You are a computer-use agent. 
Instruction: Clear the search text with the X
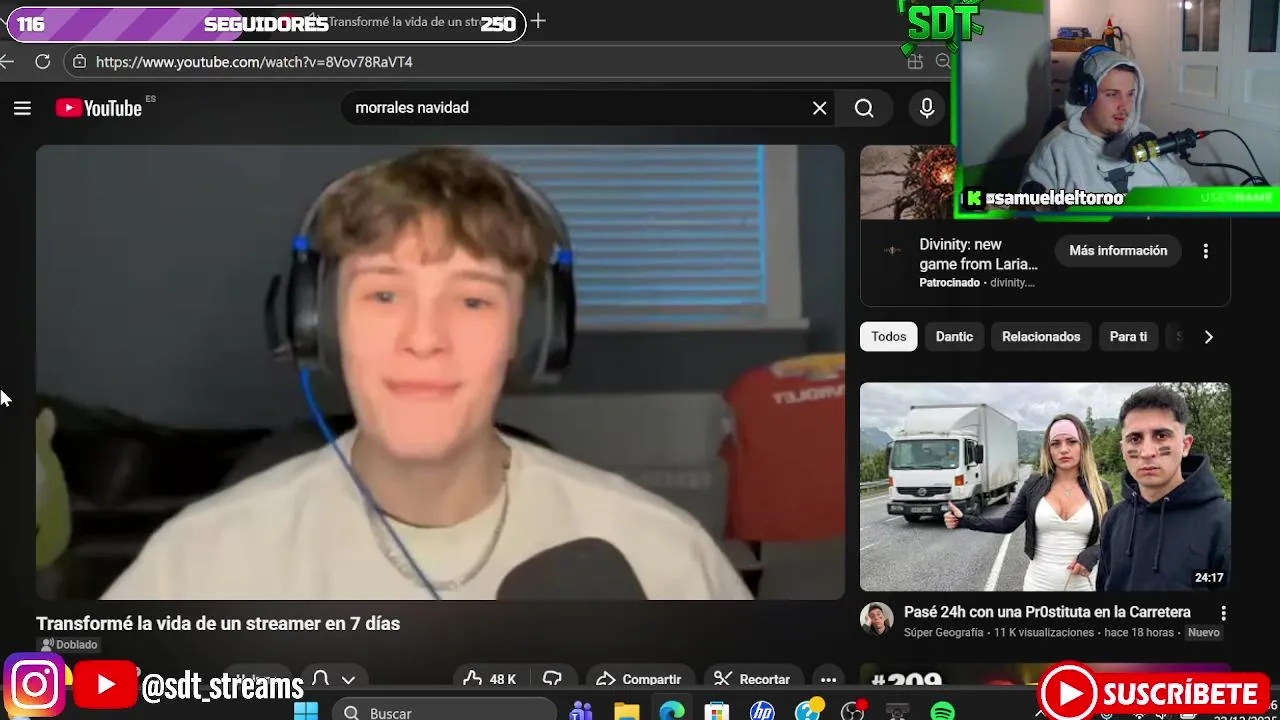(x=820, y=108)
